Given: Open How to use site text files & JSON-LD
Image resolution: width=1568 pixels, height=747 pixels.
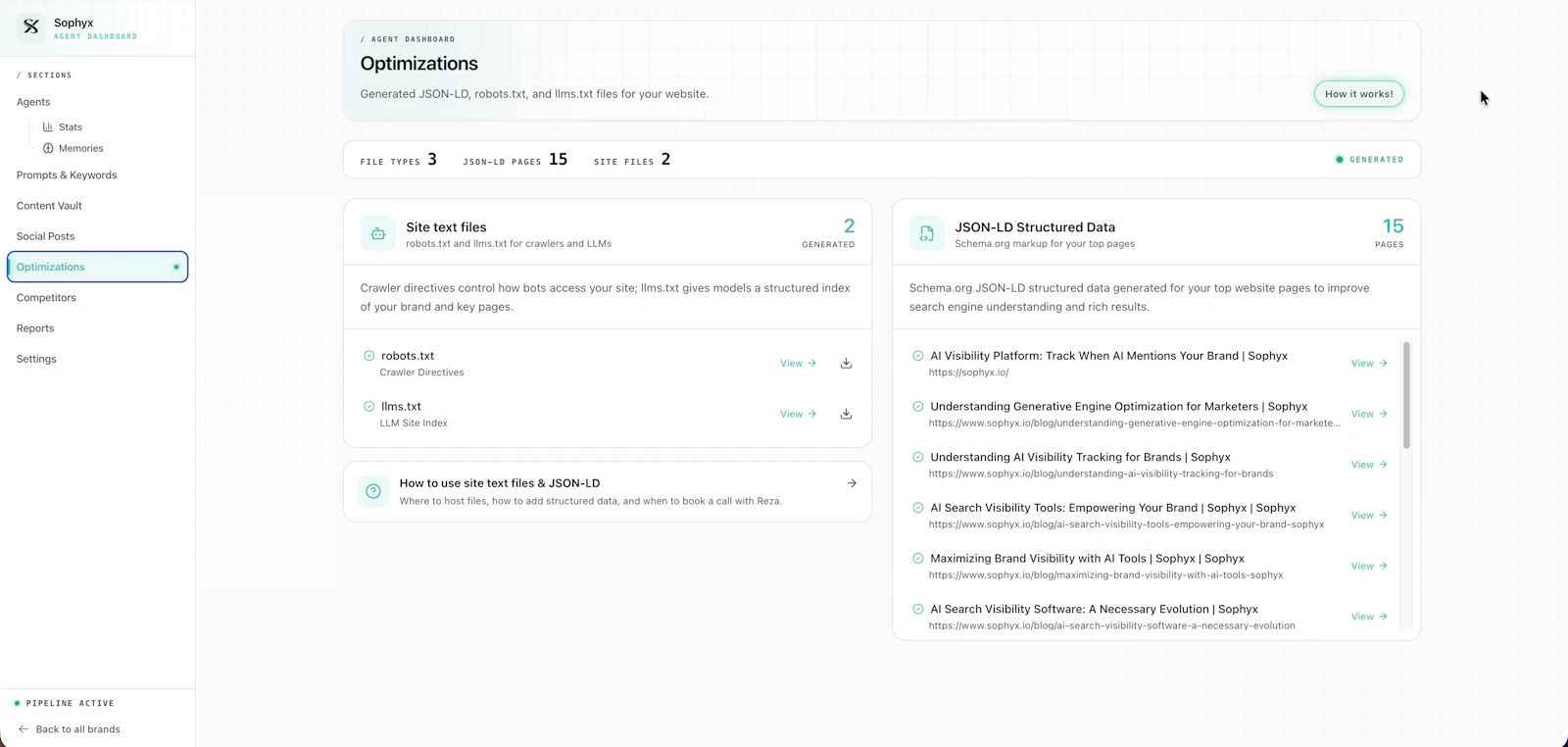Looking at the screenshot, I should (x=608, y=491).
